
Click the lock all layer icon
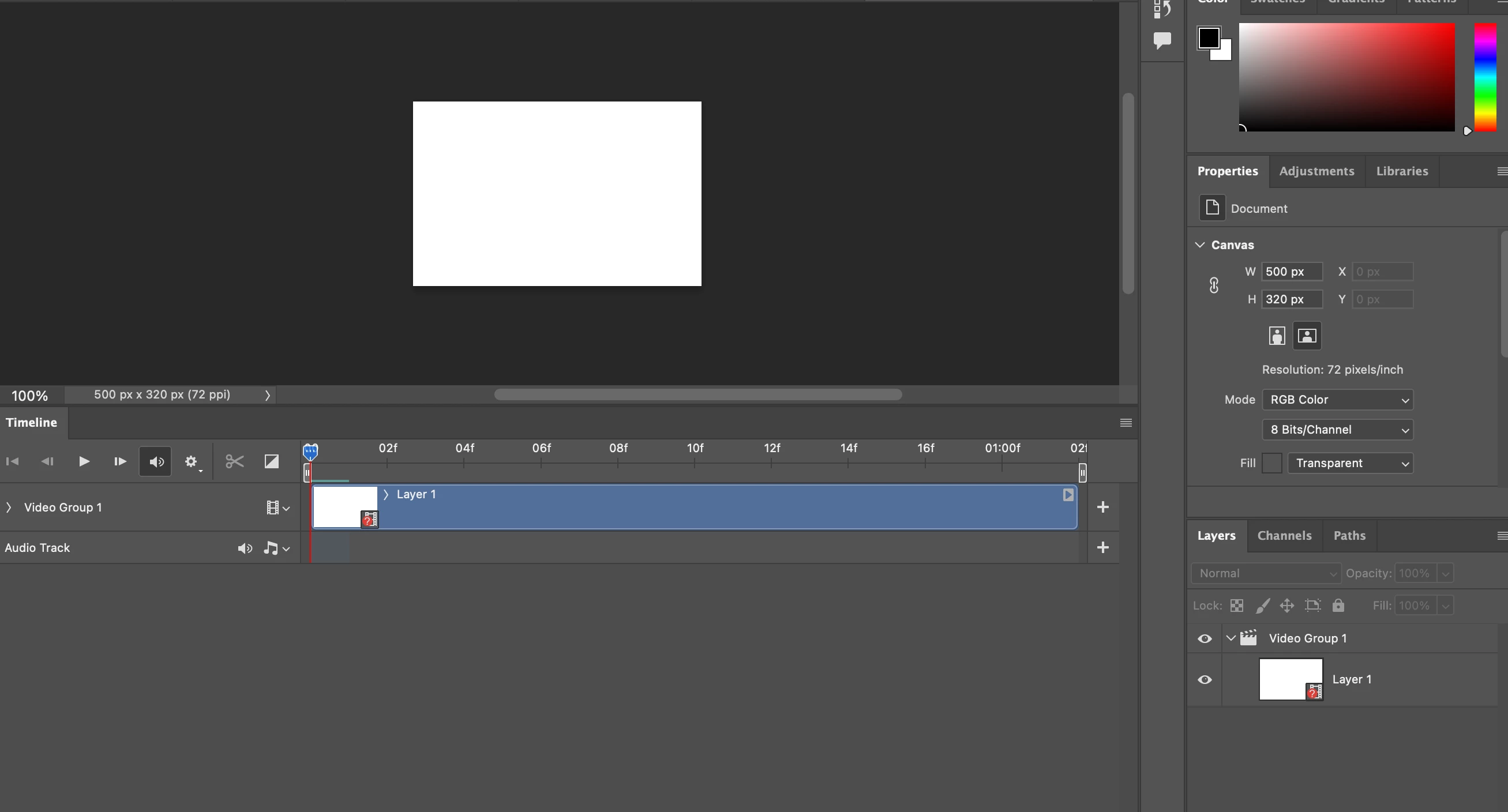[x=1338, y=606]
